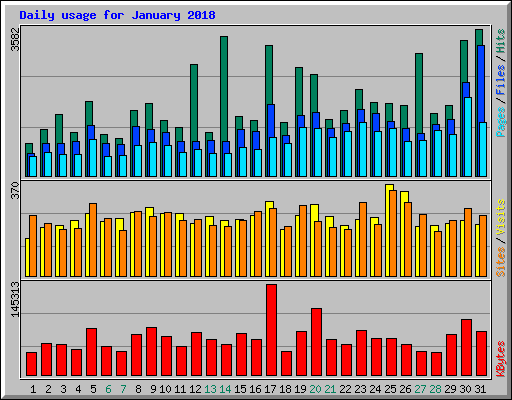The height and width of the screenshot is (400, 512).
Task: Click the Pages legend label
Action: click(x=500, y=122)
